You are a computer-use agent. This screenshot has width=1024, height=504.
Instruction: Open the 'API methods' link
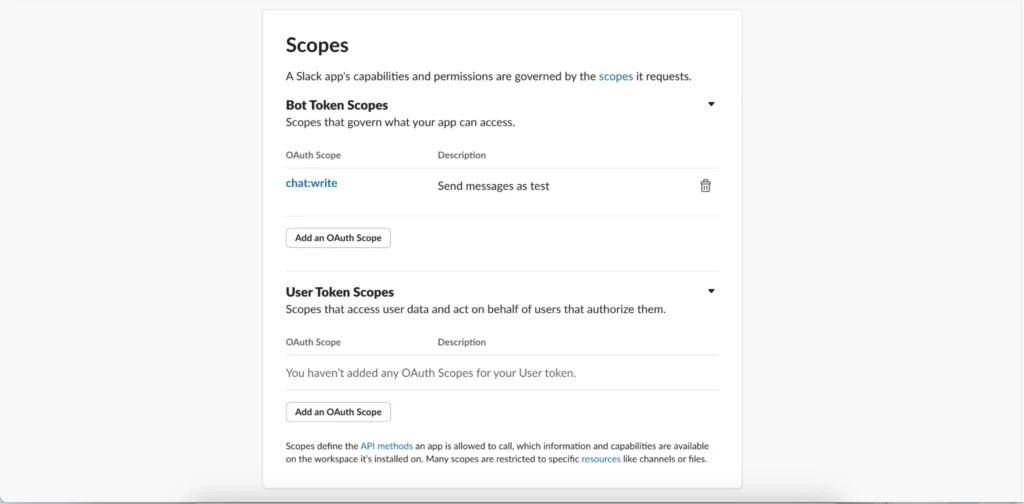click(x=386, y=446)
